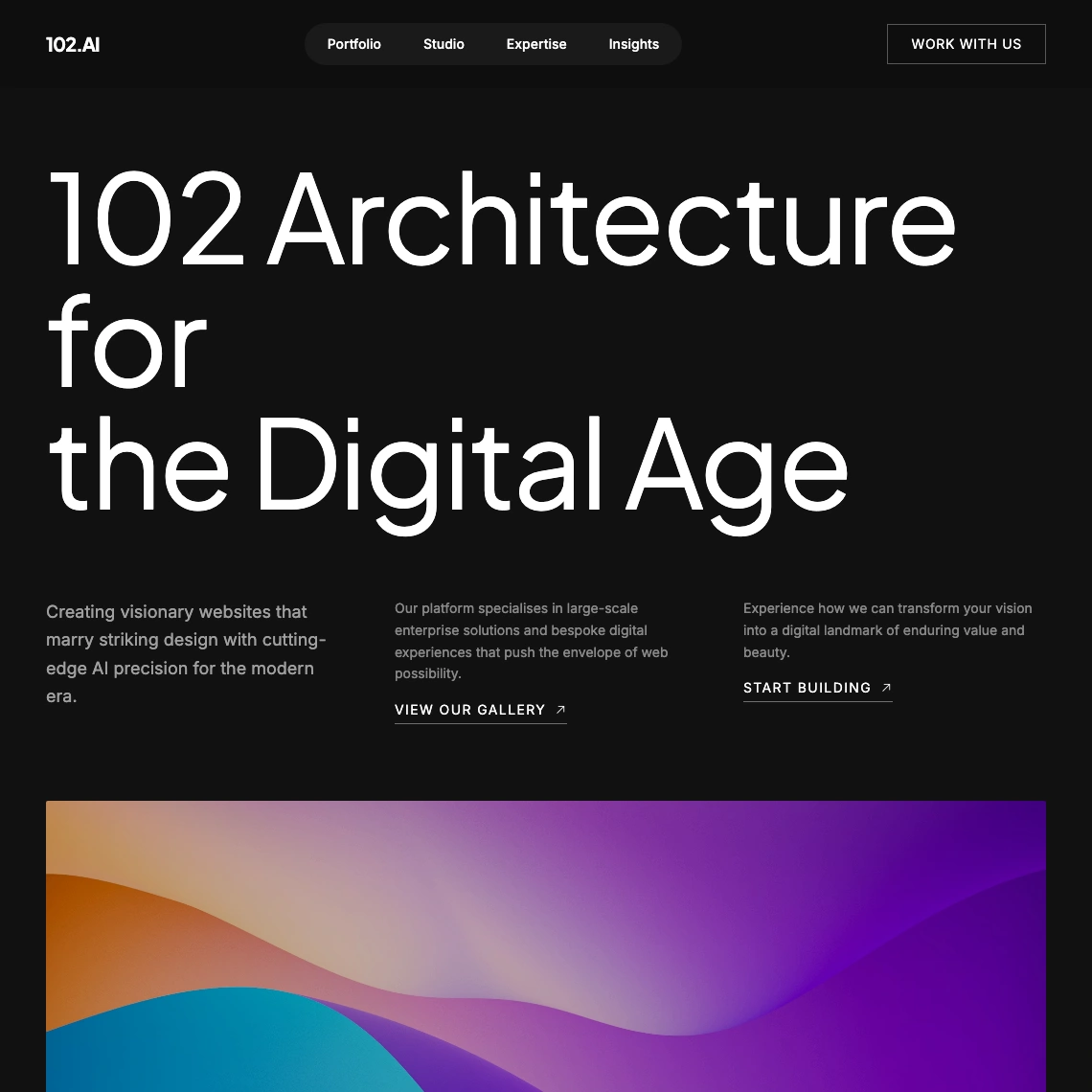Screen dimensions: 1092x1092
Task: Go to the Studio page
Action: pos(444,44)
